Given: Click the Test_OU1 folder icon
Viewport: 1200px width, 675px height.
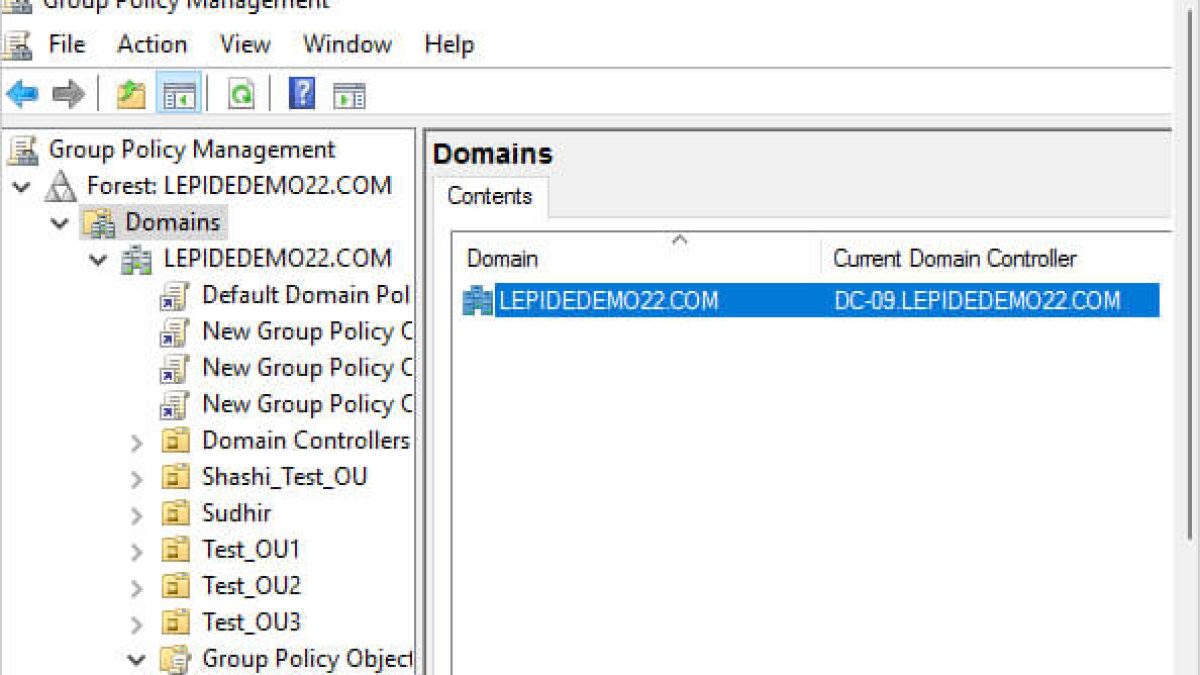Looking at the screenshot, I should 175,550.
